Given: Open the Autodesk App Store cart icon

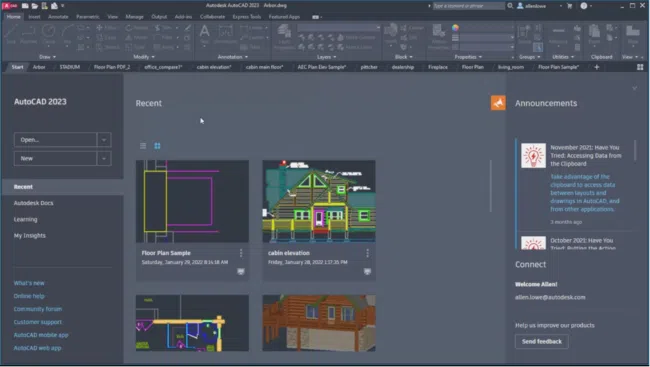Looking at the screenshot, I should click(x=570, y=6).
